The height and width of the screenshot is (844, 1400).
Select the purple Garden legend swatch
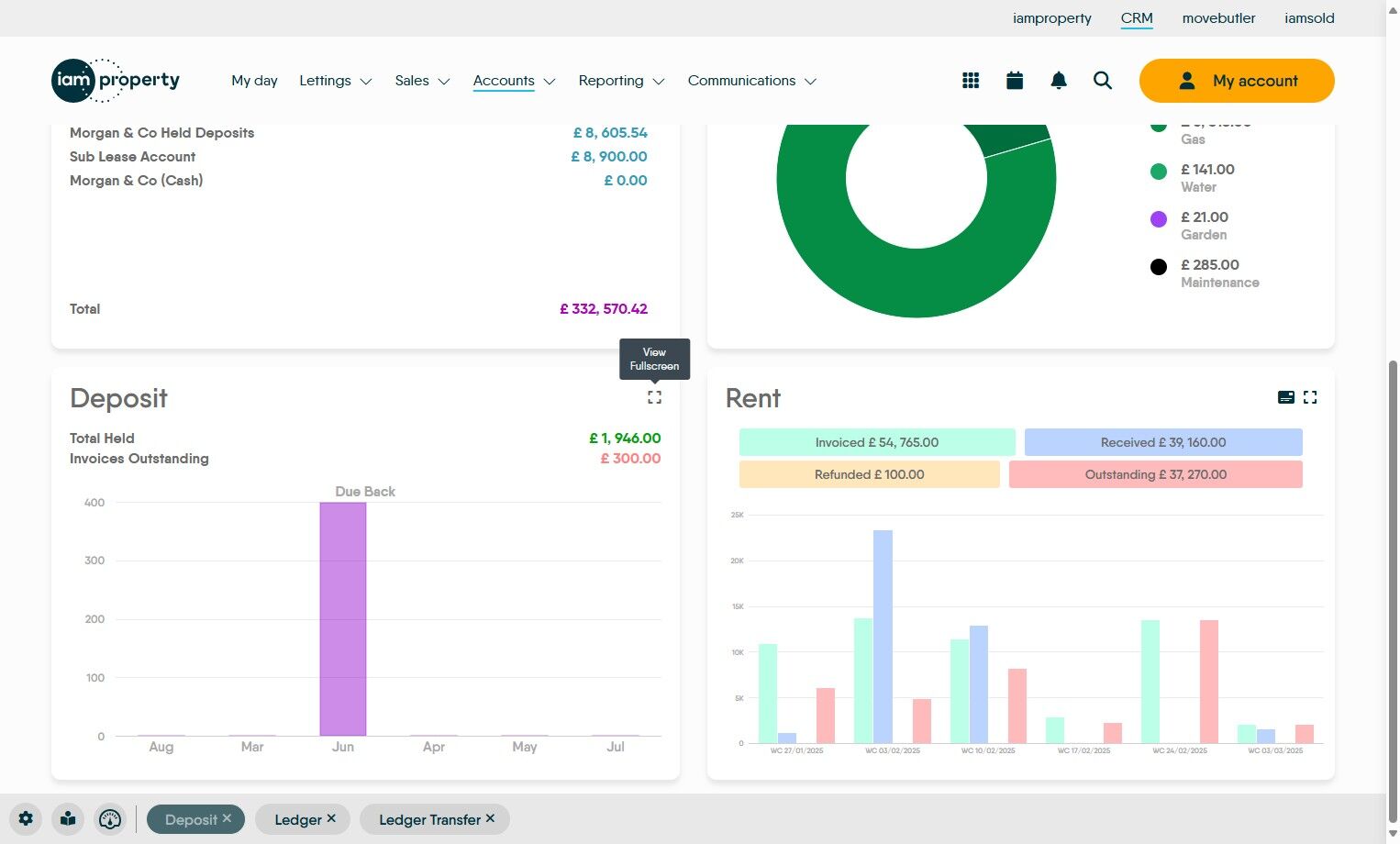[1159, 219]
